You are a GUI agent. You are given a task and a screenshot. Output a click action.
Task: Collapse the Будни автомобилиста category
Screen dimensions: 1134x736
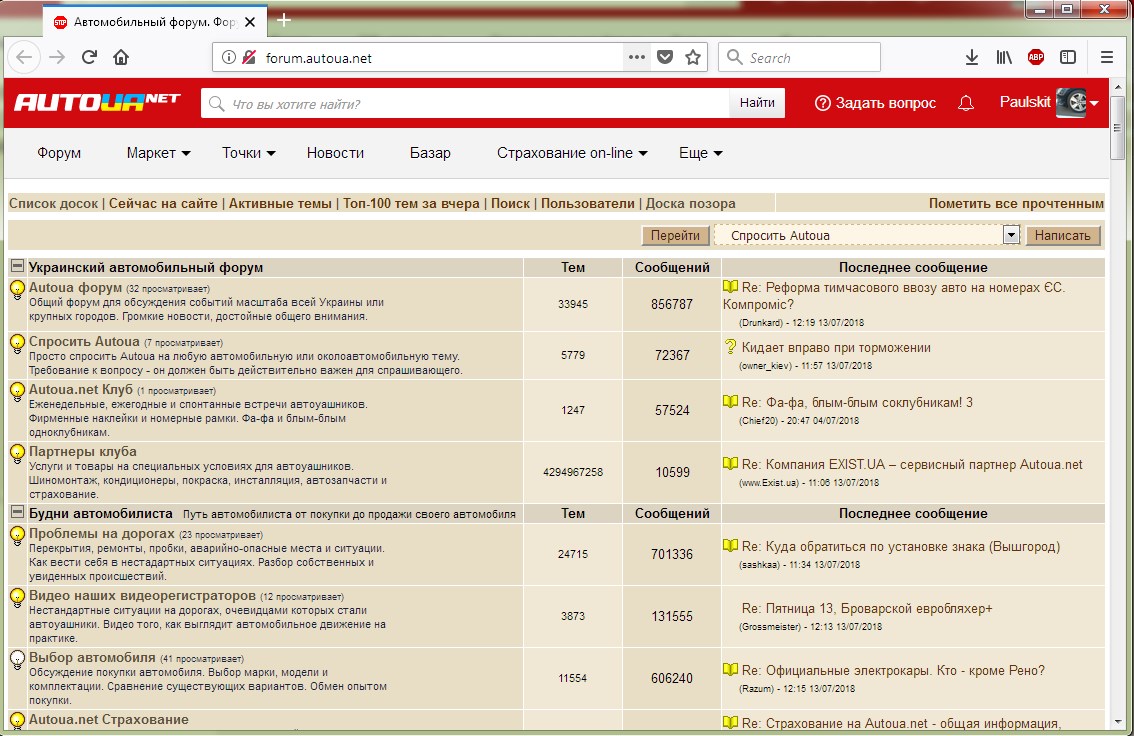tap(17, 513)
